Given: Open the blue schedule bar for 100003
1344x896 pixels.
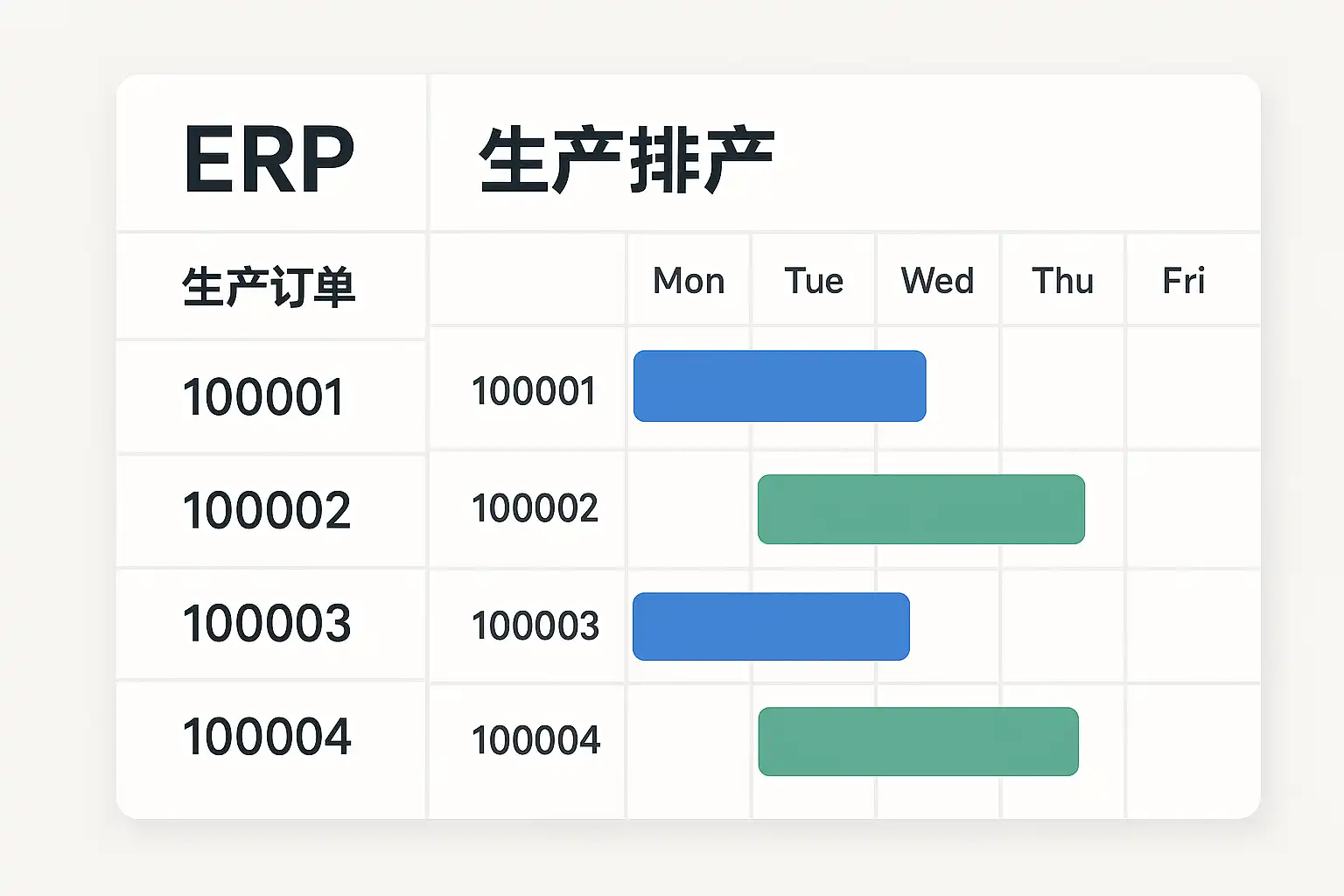Looking at the screenshot, I should coord(770,626).
